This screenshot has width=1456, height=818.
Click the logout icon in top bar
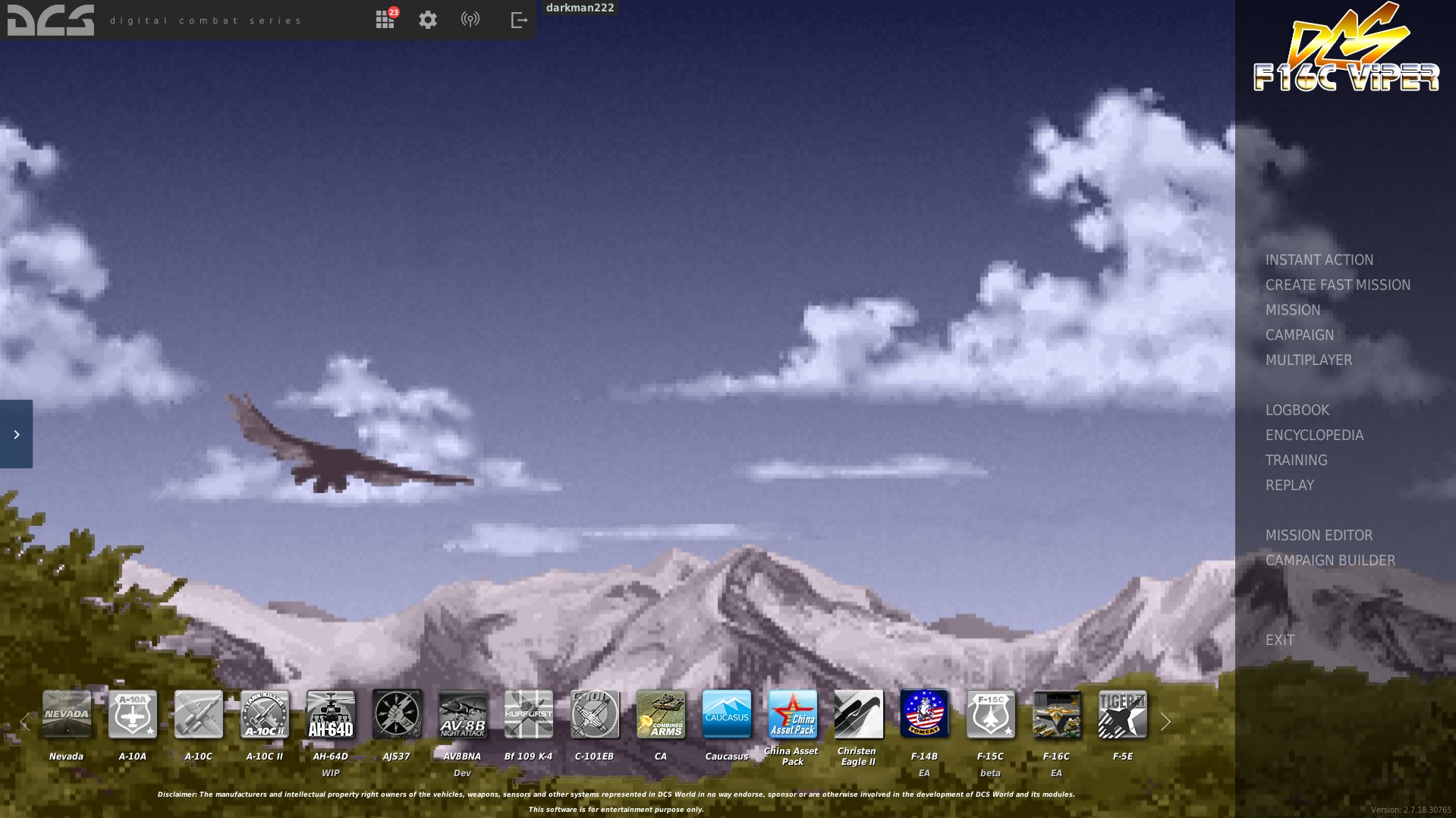click(519, 19)
